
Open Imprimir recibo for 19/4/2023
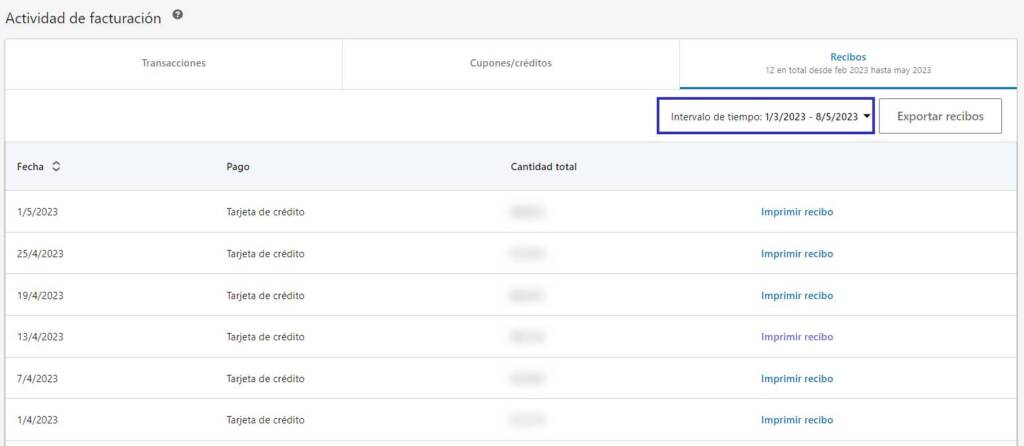coord(796,296)
